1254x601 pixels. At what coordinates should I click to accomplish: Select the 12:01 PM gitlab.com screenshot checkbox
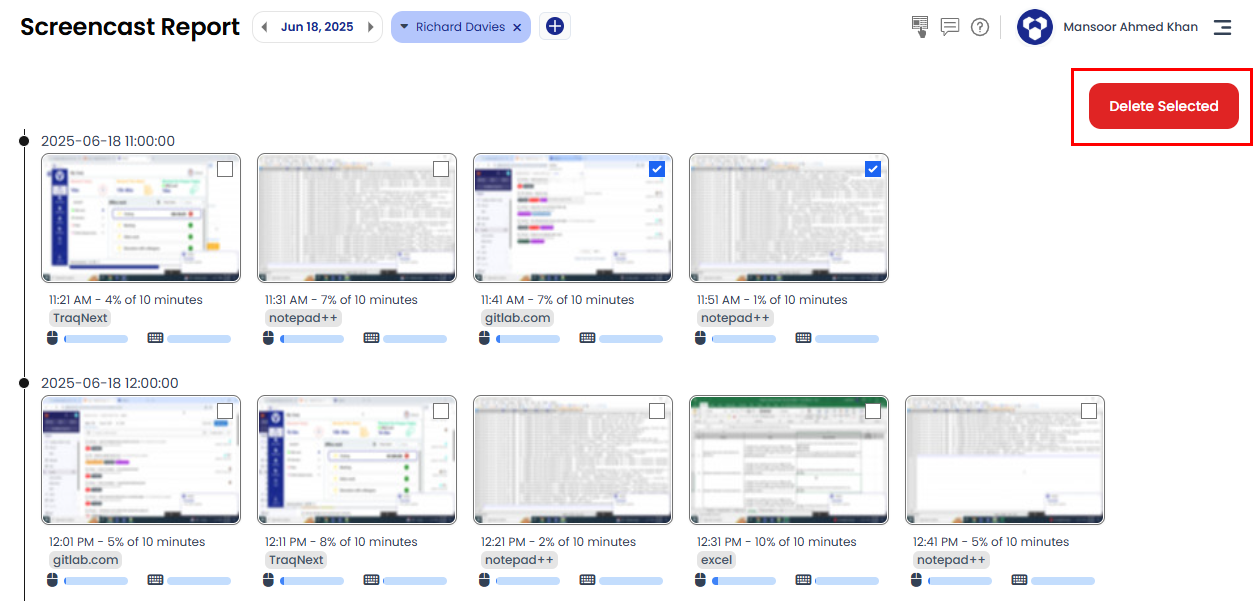224,410
